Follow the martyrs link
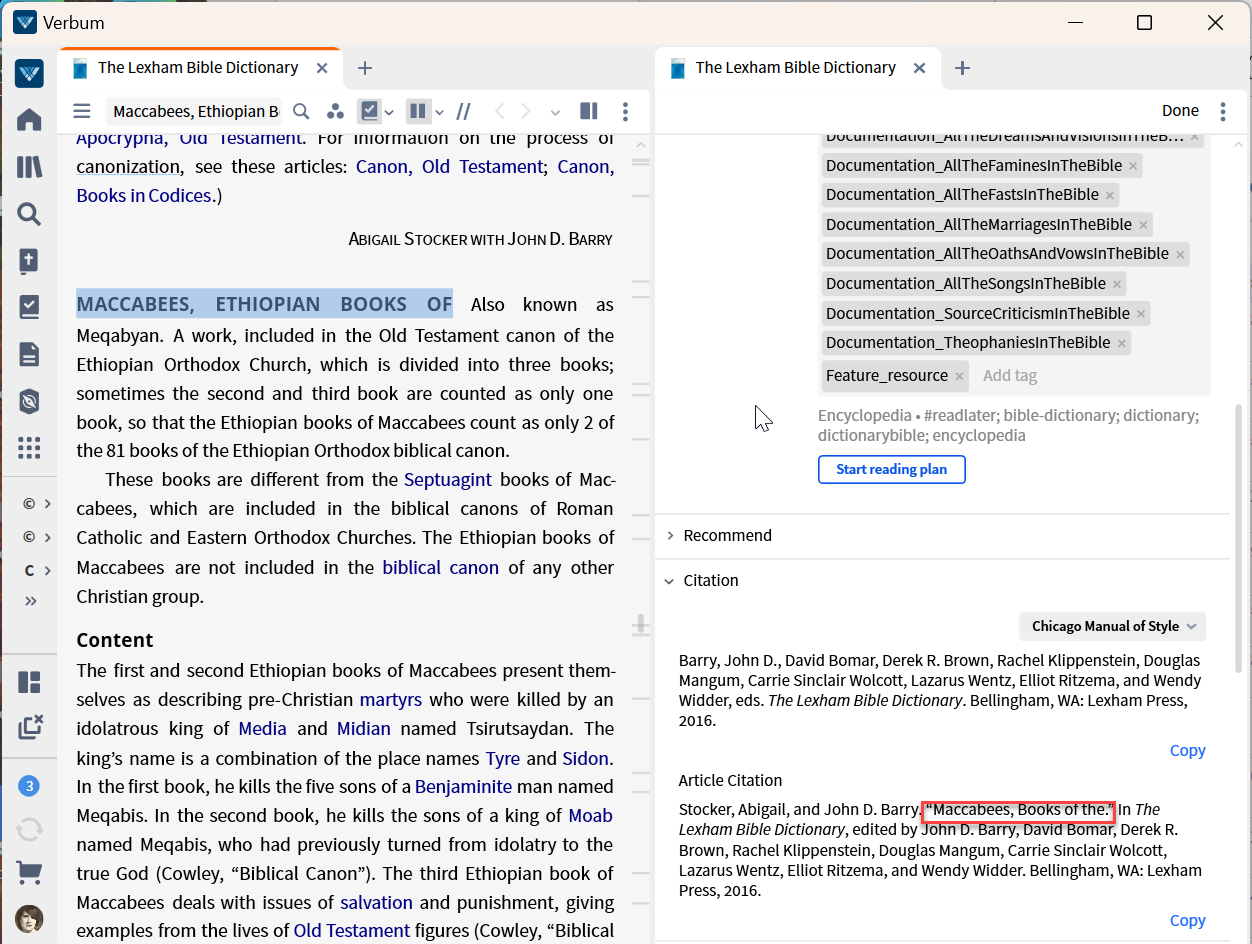 (390, 699)
